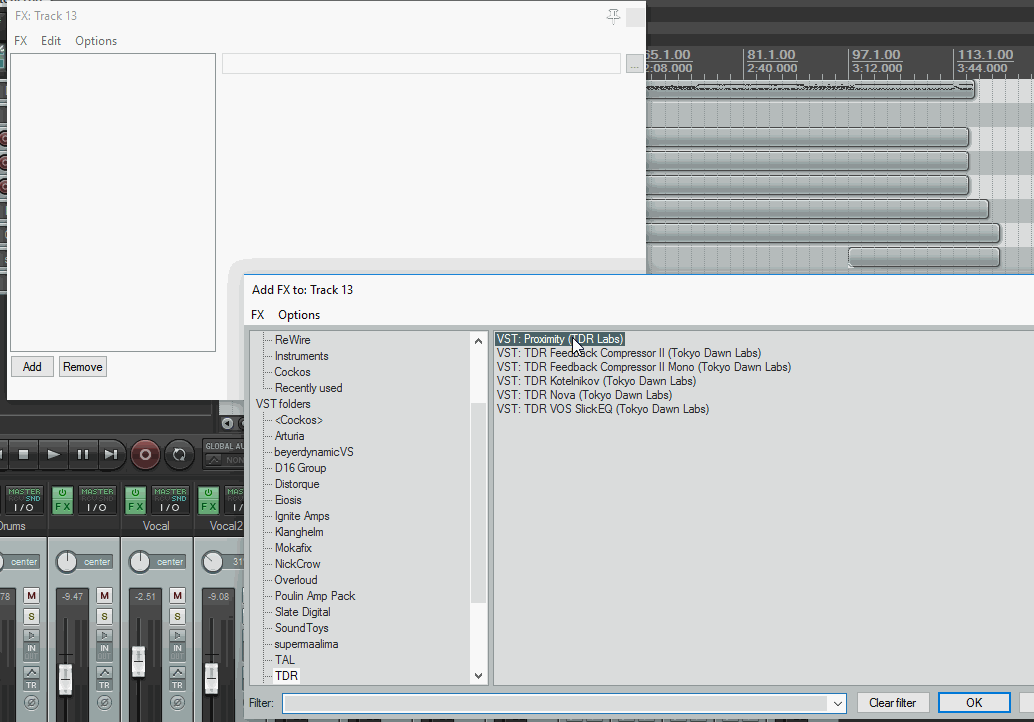This screenshot has height=722, width=1034.
Task: Invert phase on the Vocal strip
Action: [x=177, y=703]
